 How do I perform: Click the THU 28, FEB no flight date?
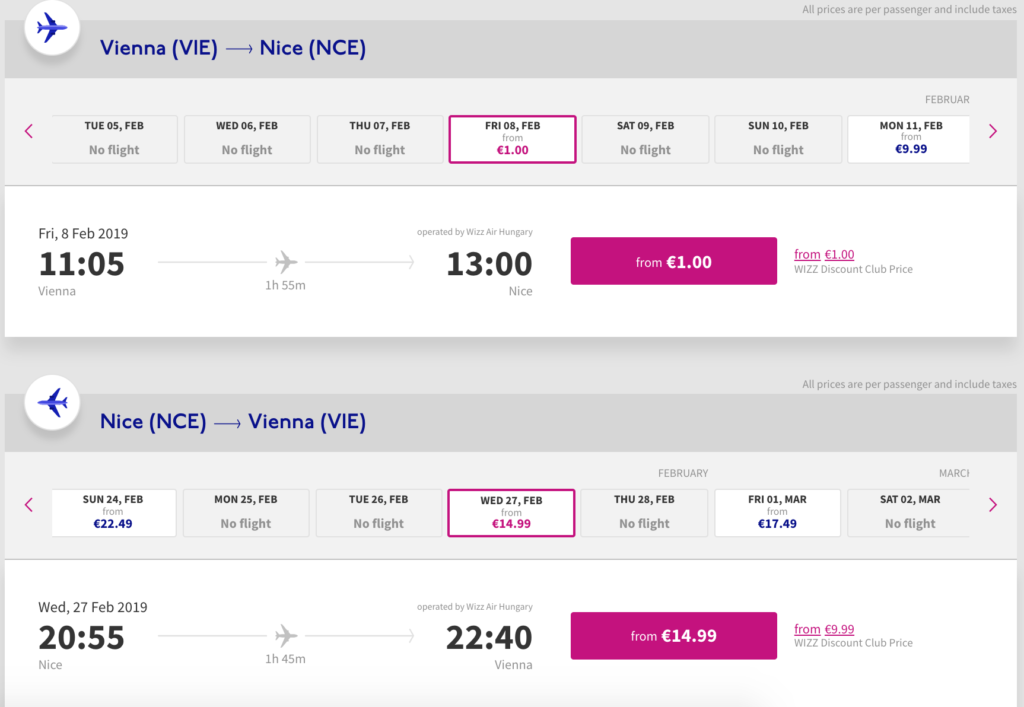tap(644, 513)
